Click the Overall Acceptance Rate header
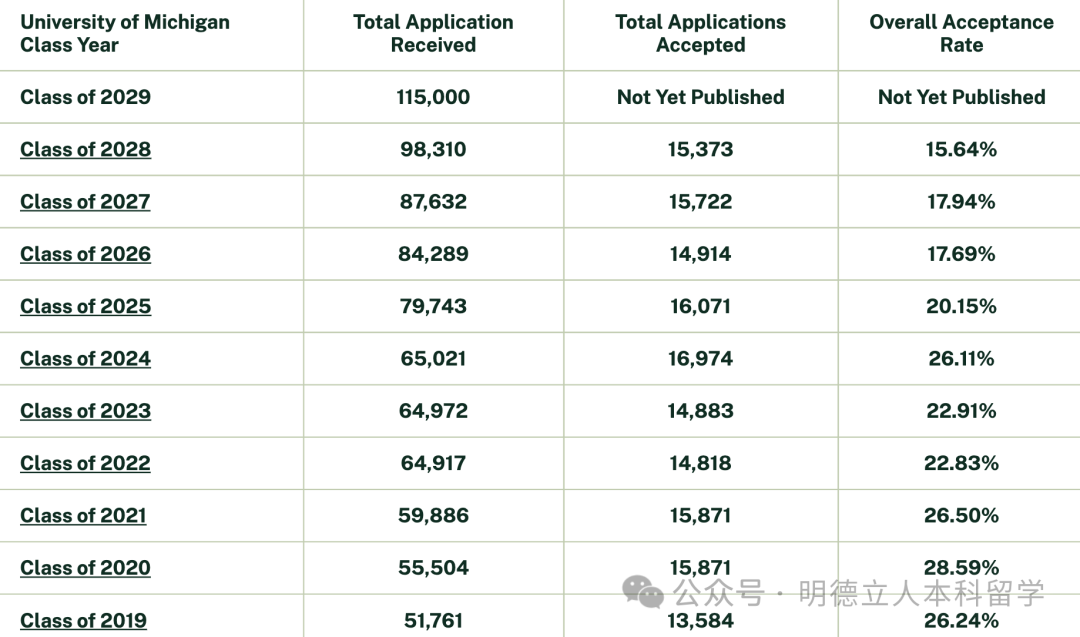 (x=962, y=33)
